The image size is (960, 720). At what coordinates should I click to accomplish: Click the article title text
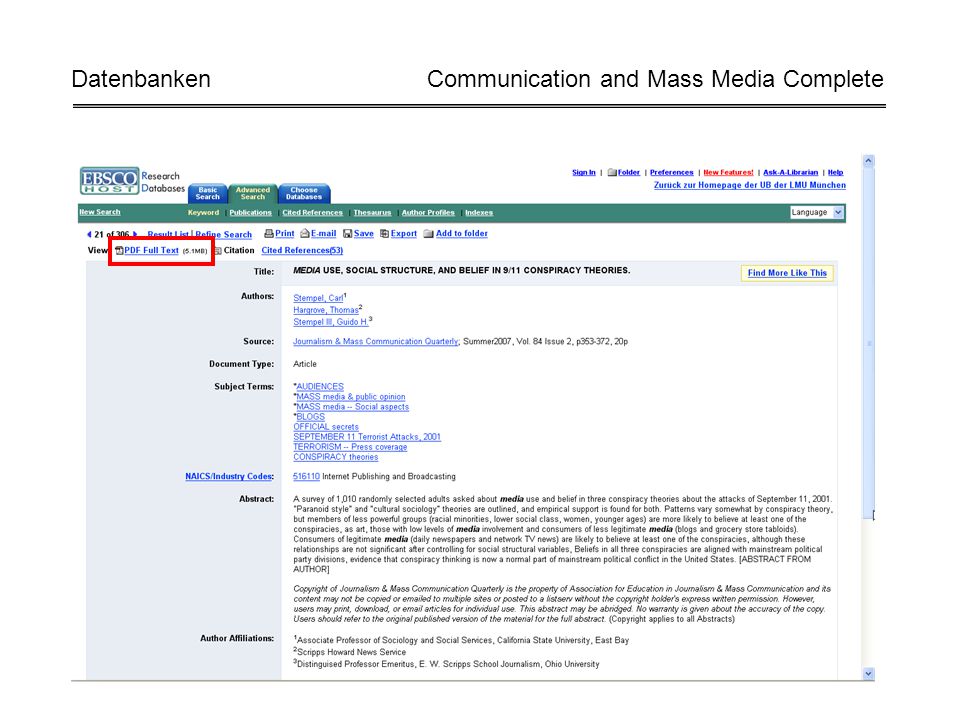(x=462, y=271)
